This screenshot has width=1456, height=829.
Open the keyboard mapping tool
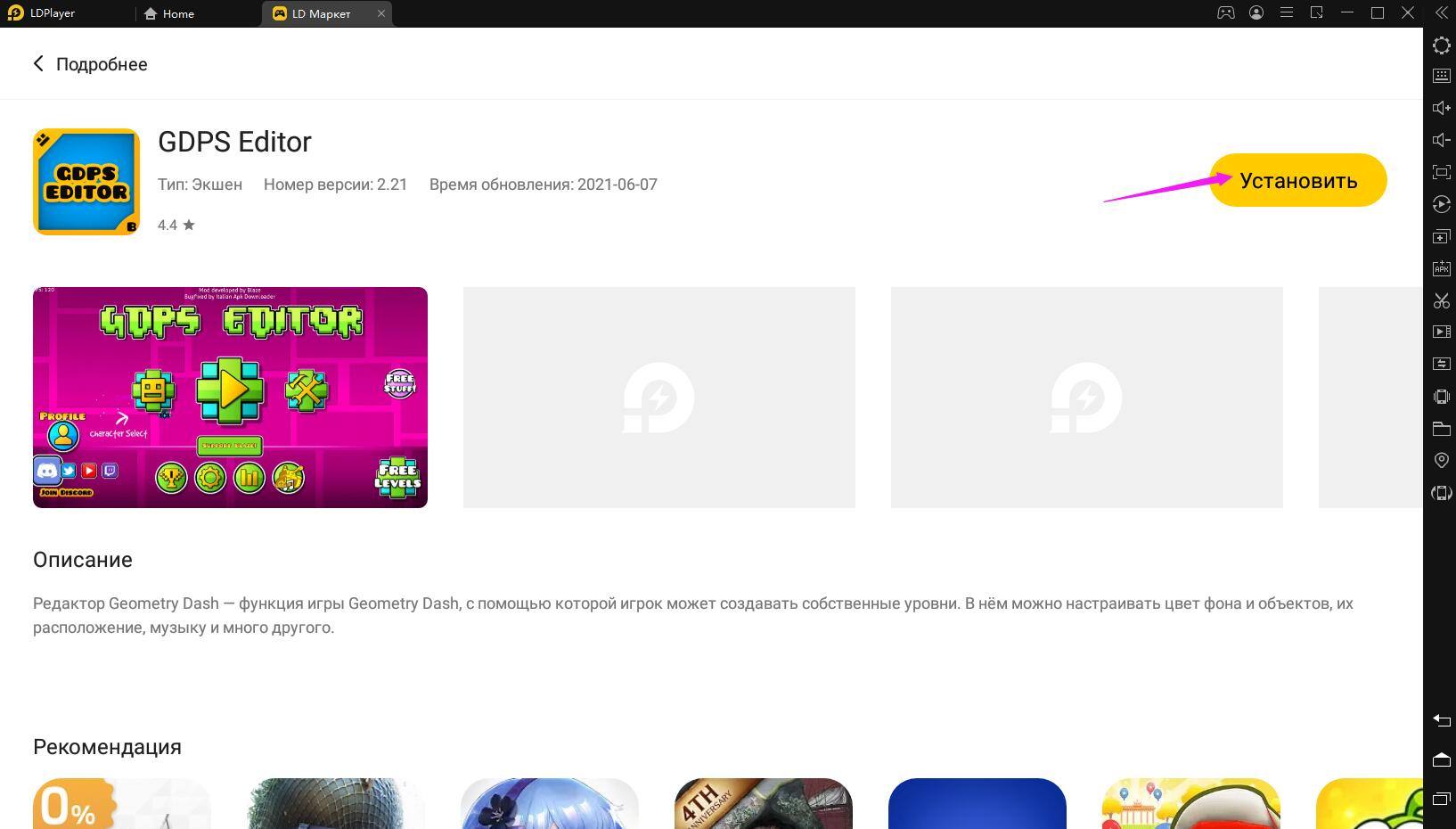pos(1441,76)
